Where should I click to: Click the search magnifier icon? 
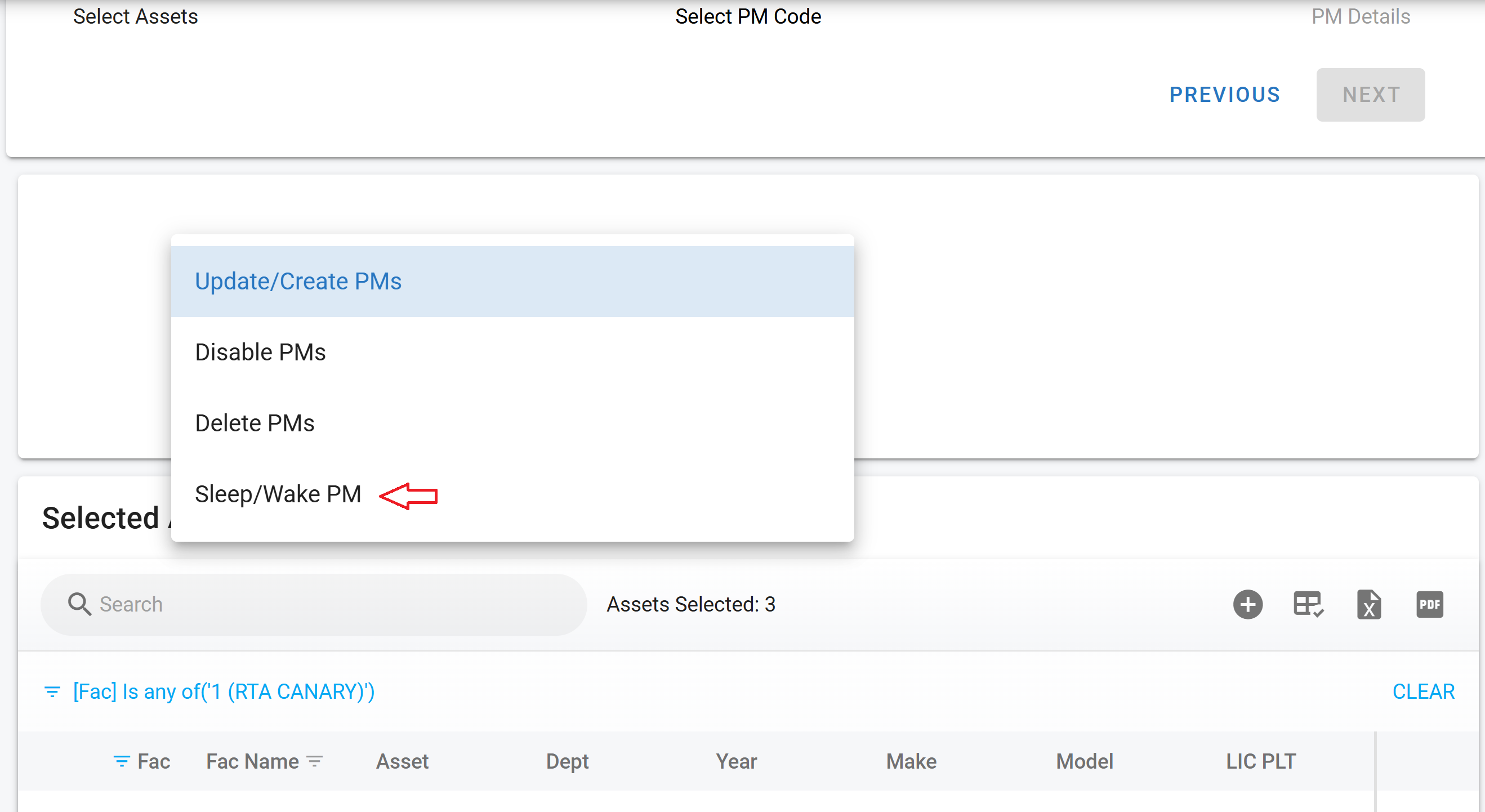[79, 605]
